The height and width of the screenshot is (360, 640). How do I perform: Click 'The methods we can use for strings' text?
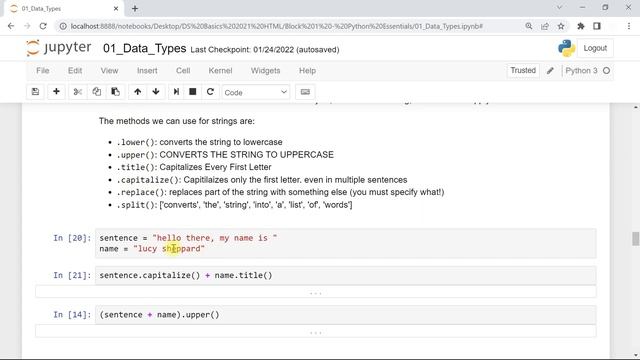click(x=177, y=121)
